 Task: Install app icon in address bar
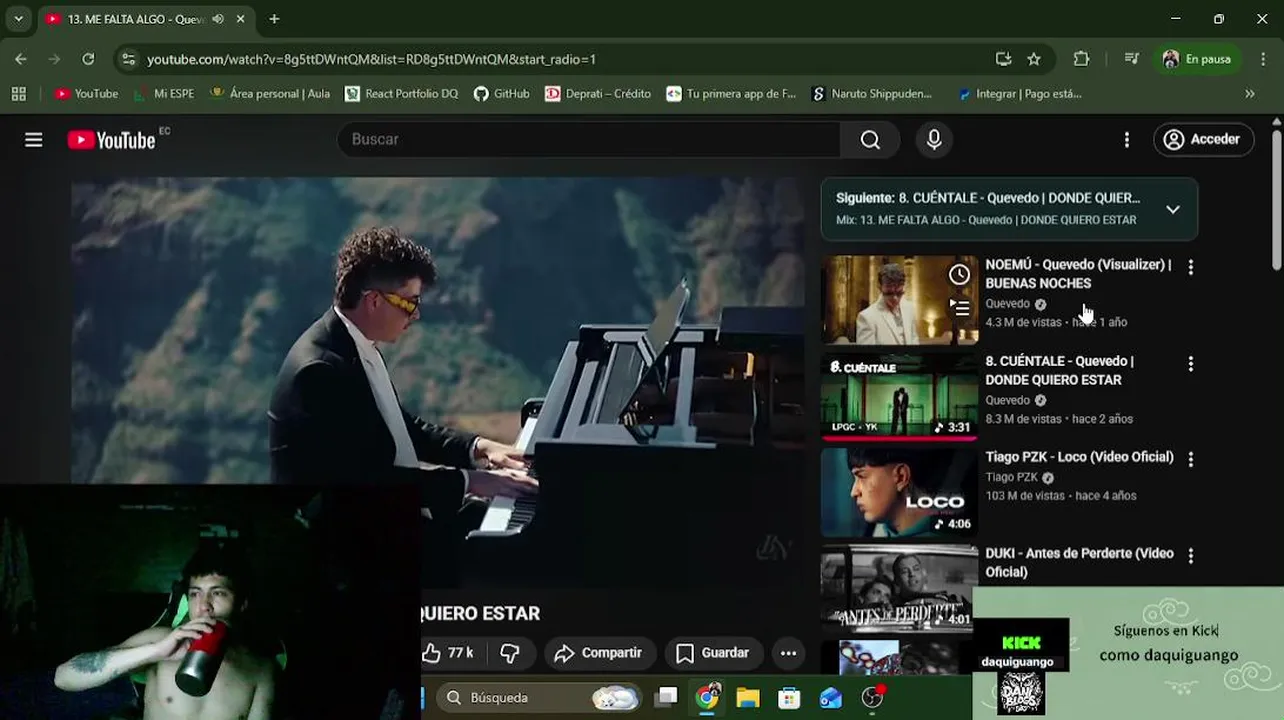coord(1003,59)
